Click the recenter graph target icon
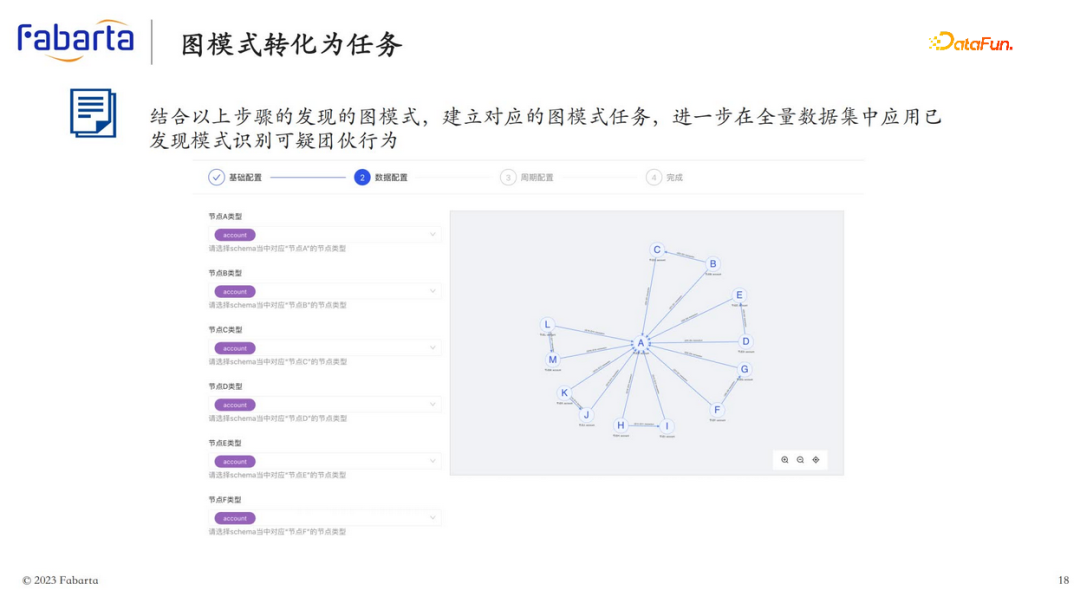 point(816,460)
